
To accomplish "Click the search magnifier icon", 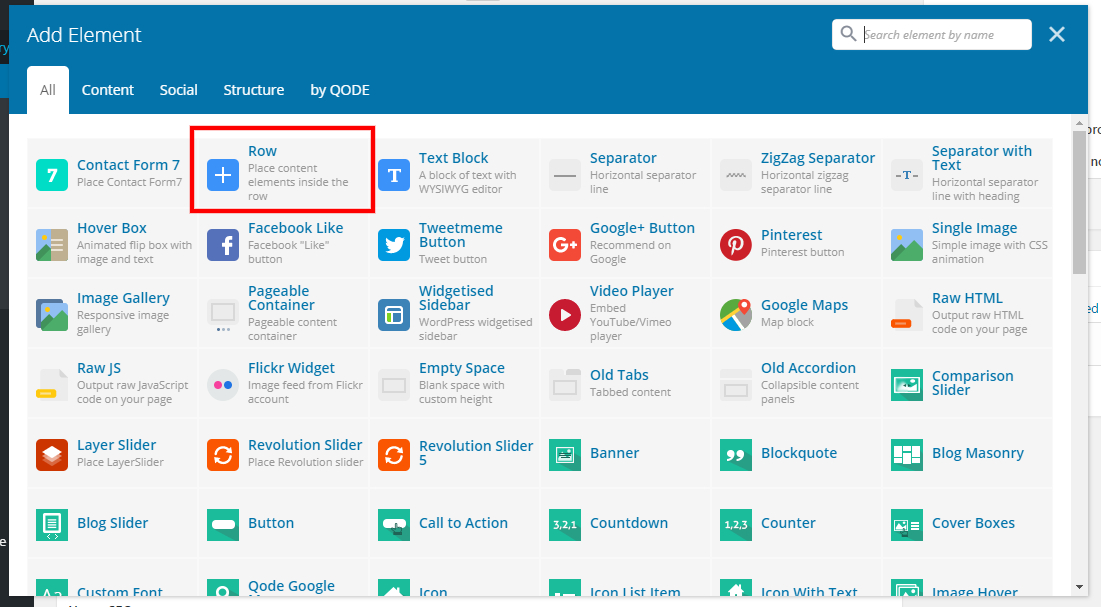I will (848, 34).
